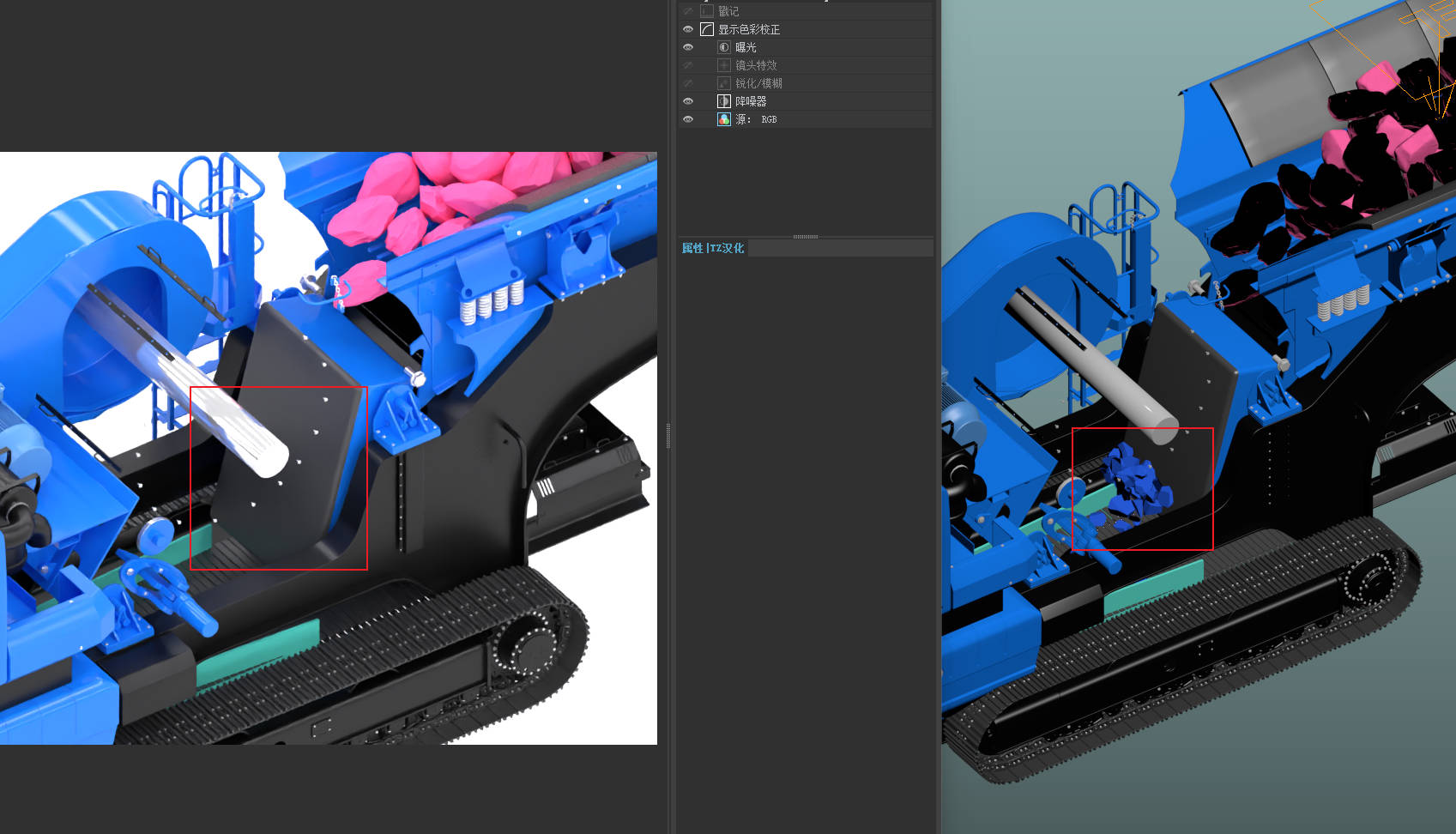Show the 锐化/模糊 layer
Screen dimensions: 1456x834
688,83
